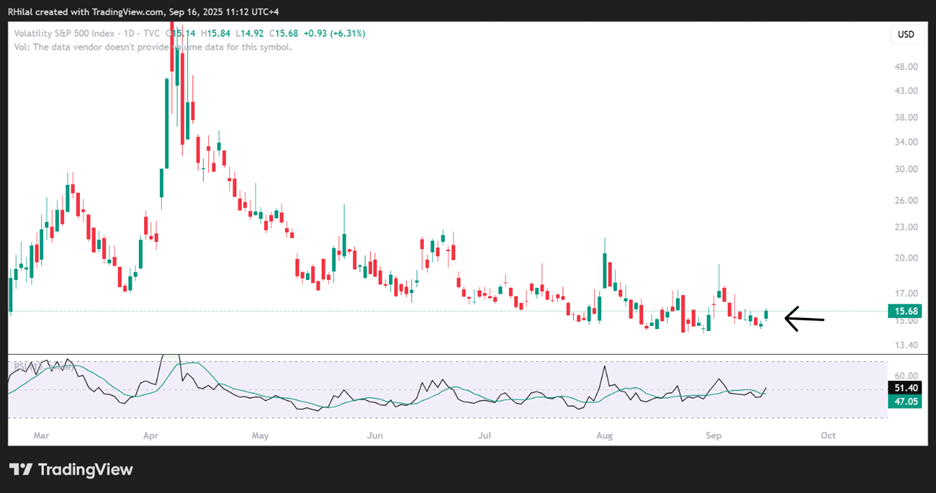Select the 15.68 current price label

pyautogui.click(x=906, y=312)
